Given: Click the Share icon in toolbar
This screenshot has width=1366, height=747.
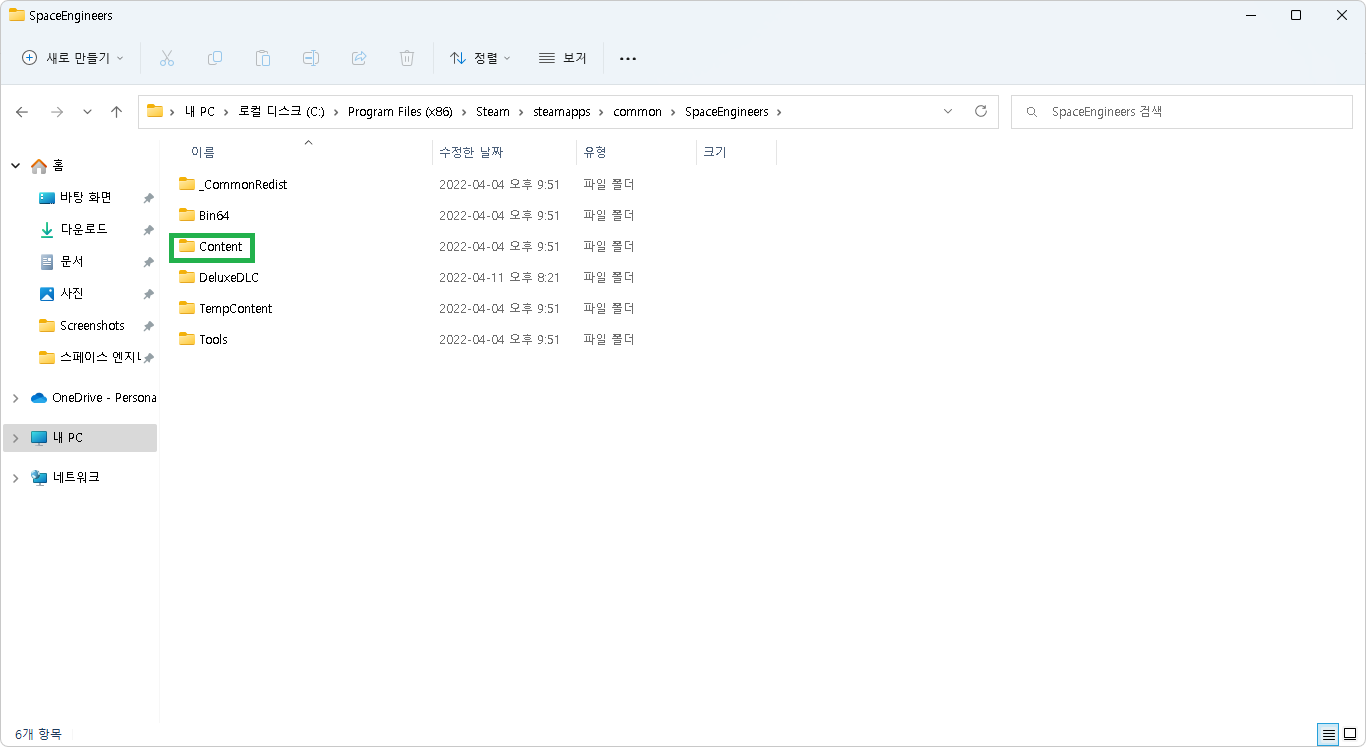Looking at the screenshot, I should pos(359,58).
